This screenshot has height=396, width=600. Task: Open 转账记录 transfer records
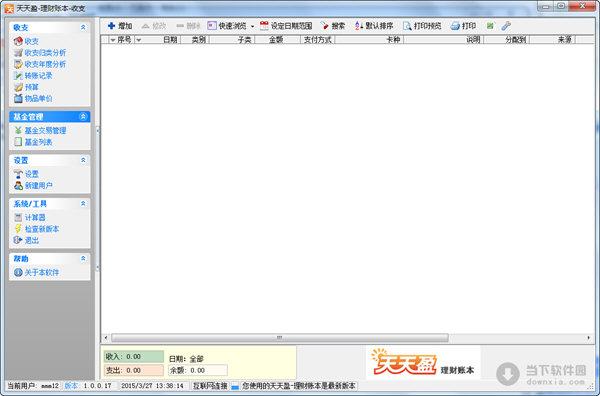point(33,76)
